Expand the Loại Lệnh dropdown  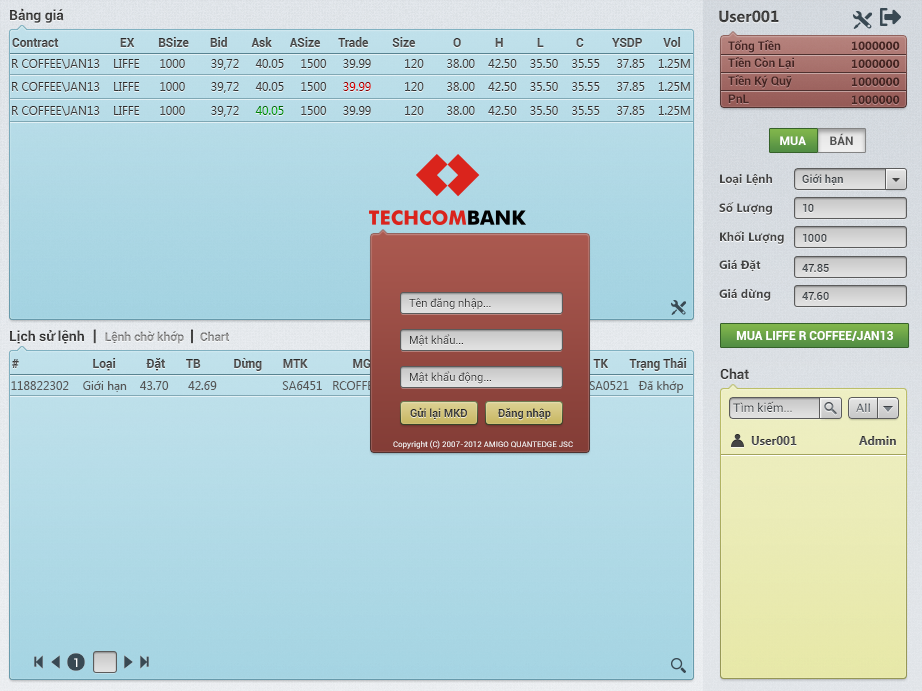[x=895, y=179]
